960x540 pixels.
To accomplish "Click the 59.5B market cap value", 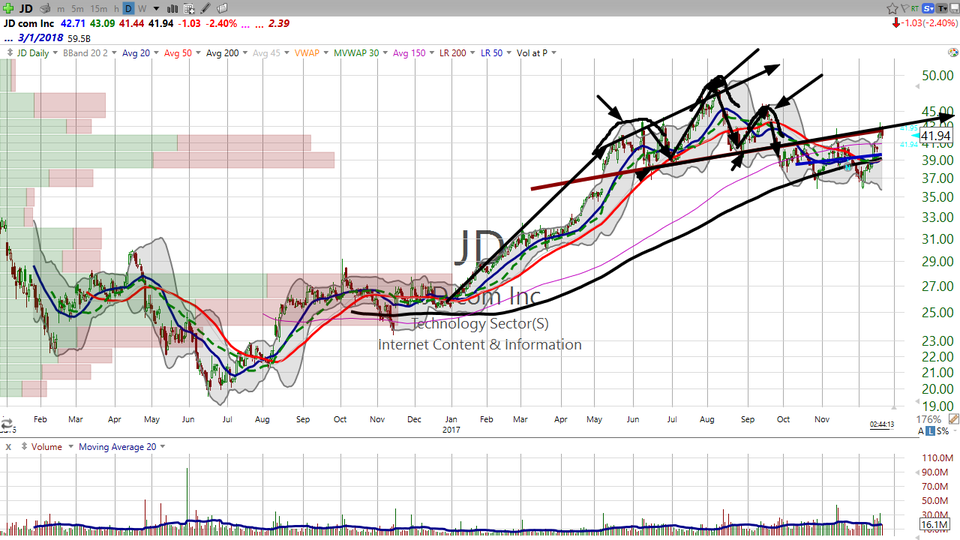I will click(x=79, y=39).
